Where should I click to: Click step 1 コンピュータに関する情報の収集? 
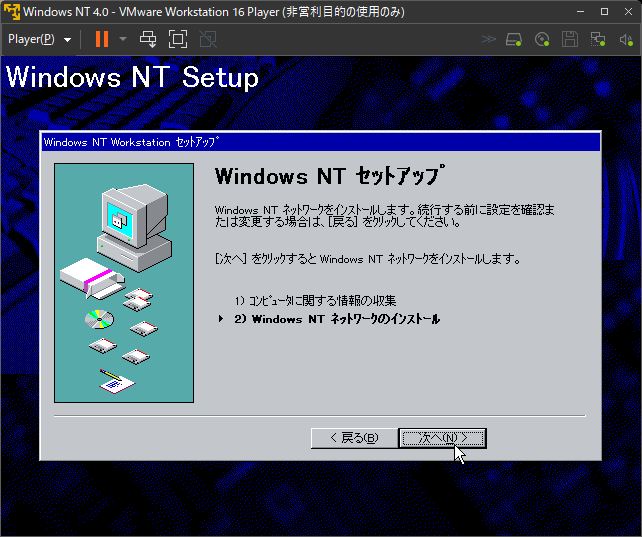[x=316, y=301]
